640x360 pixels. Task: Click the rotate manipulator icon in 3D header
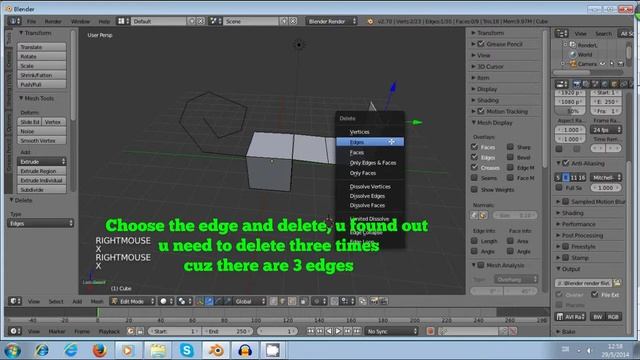[219, 301]
